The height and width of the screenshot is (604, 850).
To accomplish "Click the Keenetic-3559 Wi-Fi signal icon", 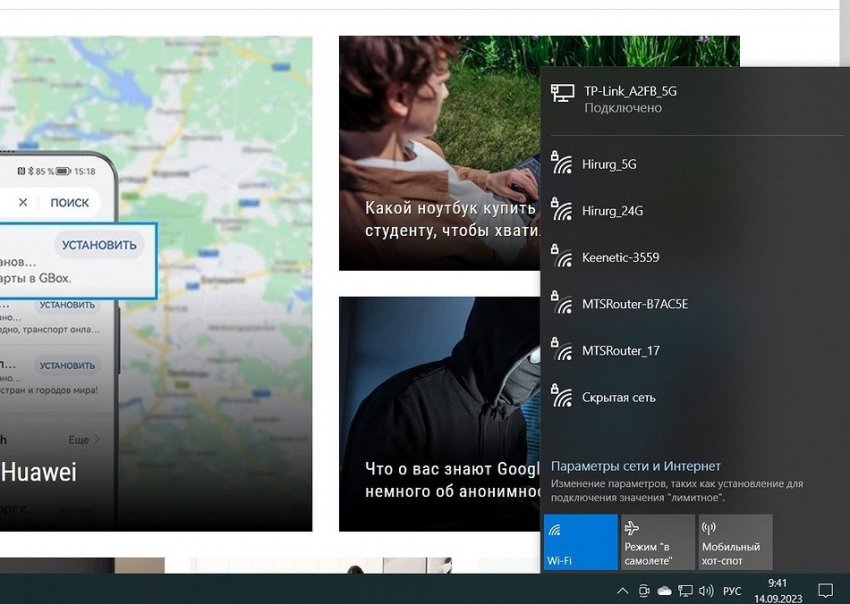I will [562, 257].
